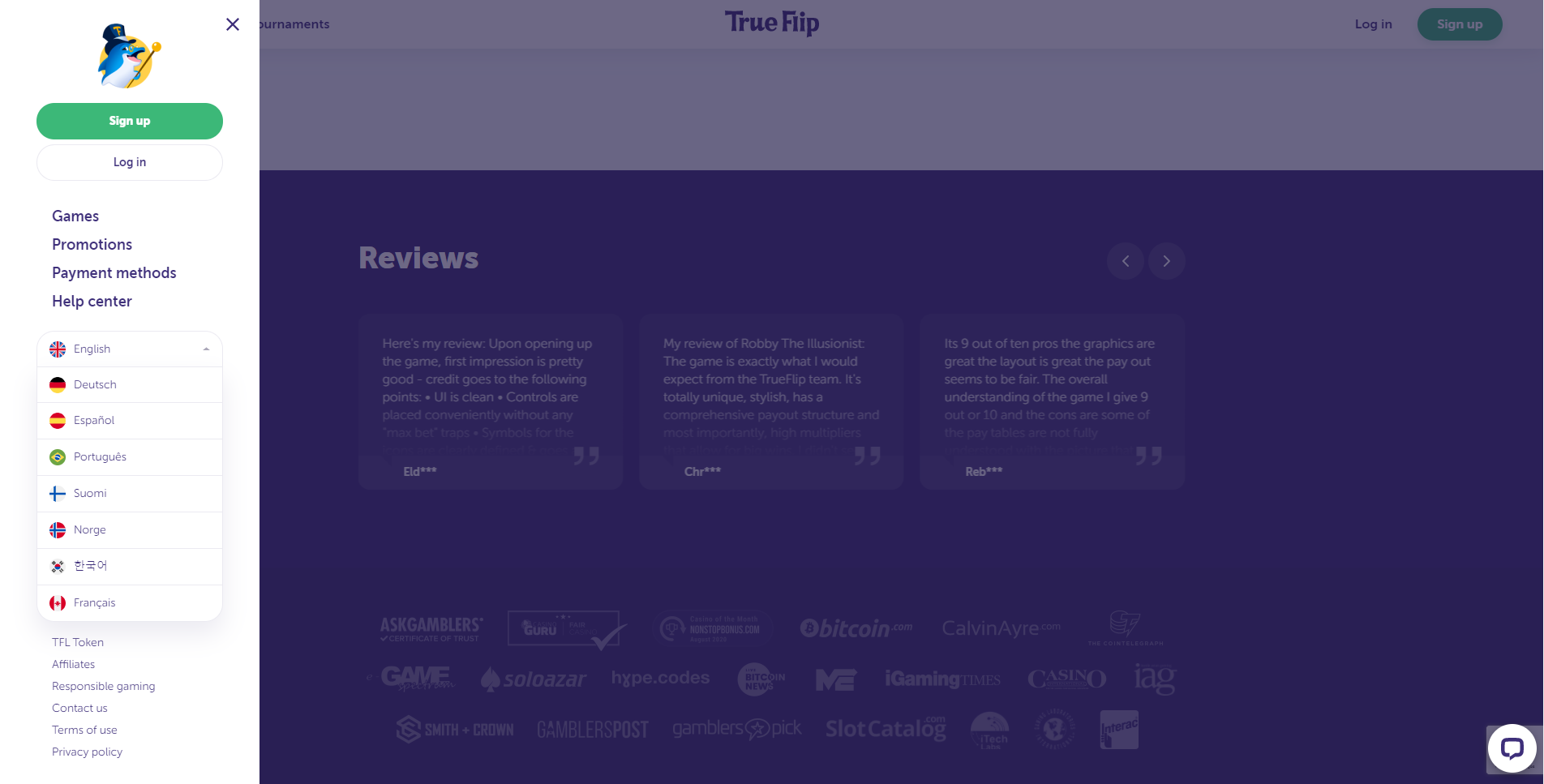Open the Privacy policy link

[x=87, y=752]
